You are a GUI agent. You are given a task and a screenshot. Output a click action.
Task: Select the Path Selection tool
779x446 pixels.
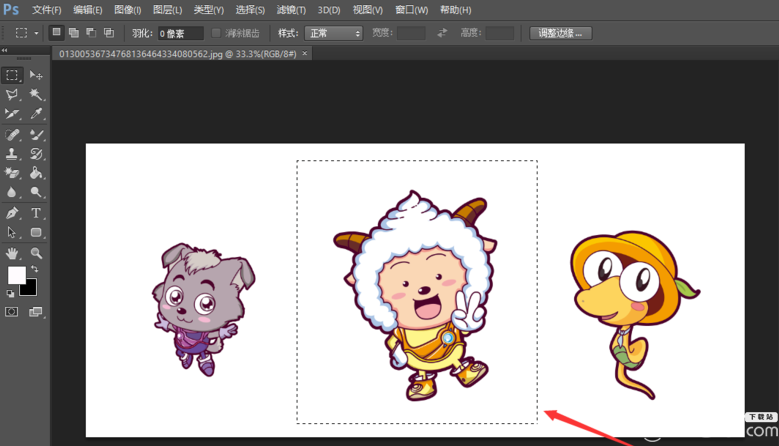point(12,232)
